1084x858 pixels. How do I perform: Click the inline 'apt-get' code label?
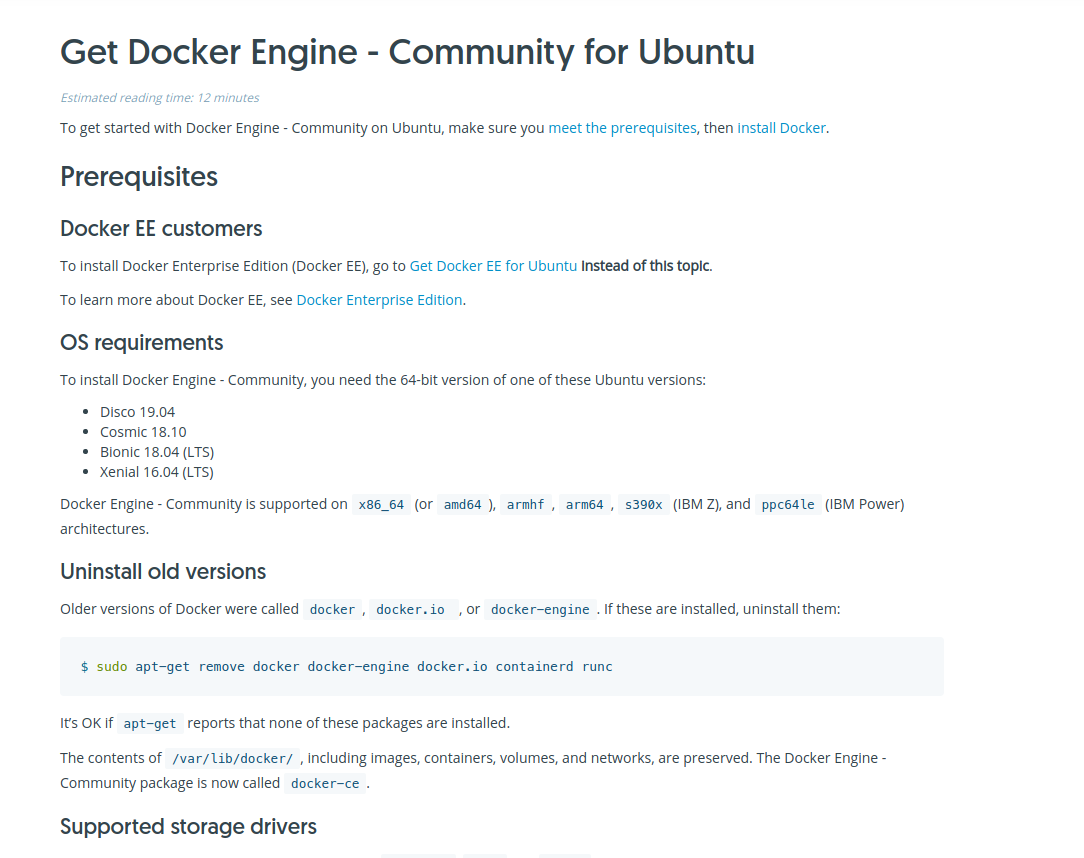(150, 724)
